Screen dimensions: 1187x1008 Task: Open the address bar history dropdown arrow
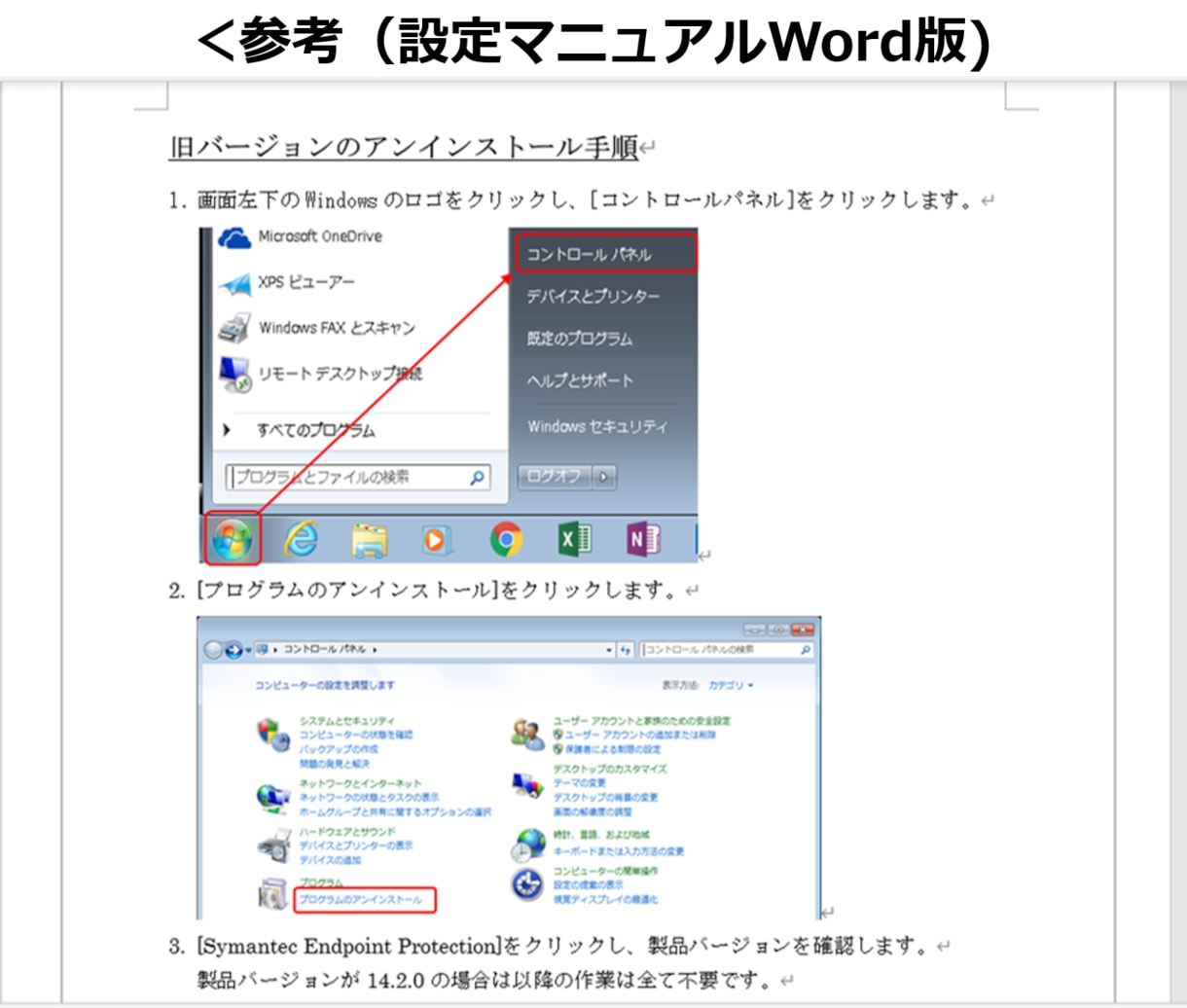[x=609, y=650]
